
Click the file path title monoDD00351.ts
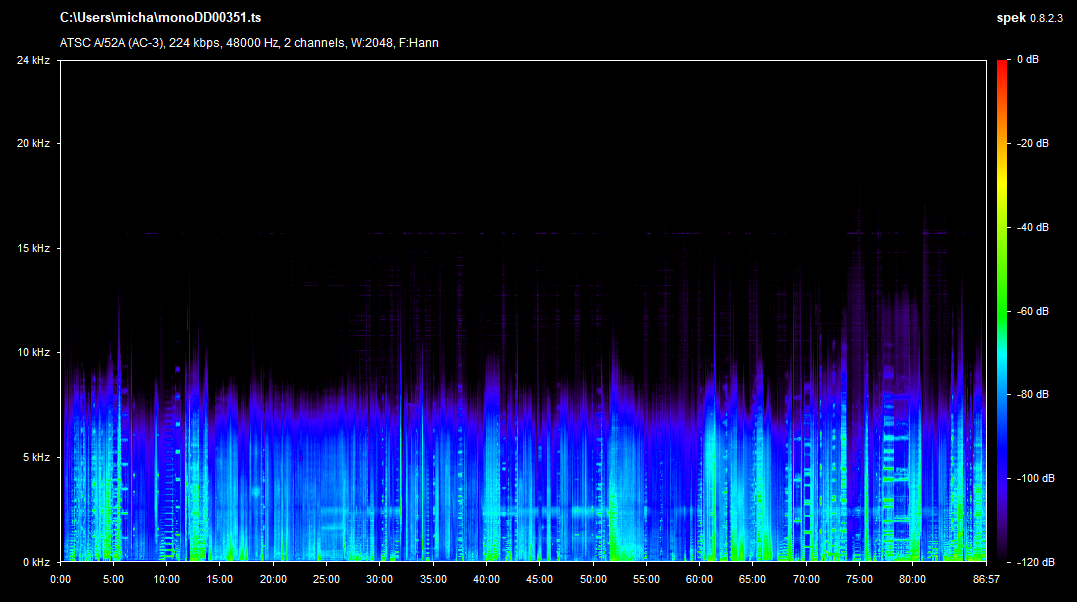coord(161,18)
